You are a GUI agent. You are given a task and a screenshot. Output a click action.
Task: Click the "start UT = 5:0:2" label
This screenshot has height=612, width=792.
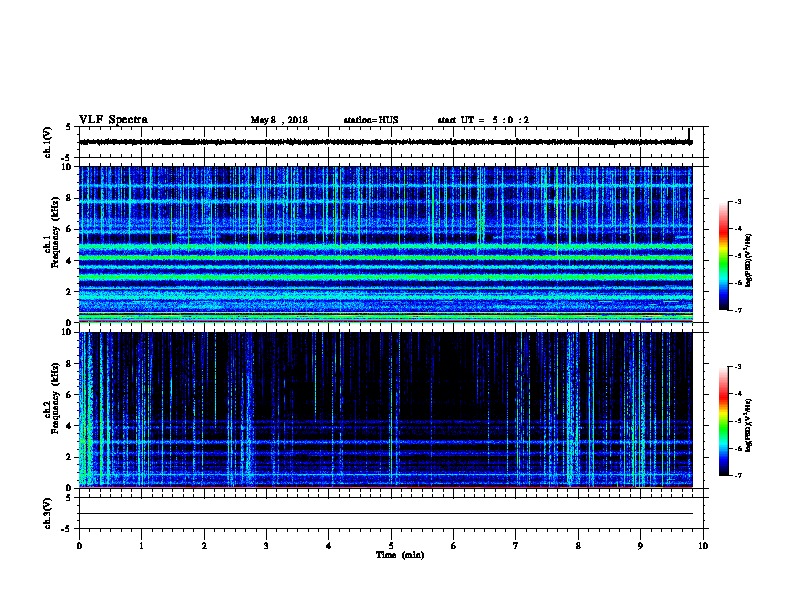pos(483,120)
